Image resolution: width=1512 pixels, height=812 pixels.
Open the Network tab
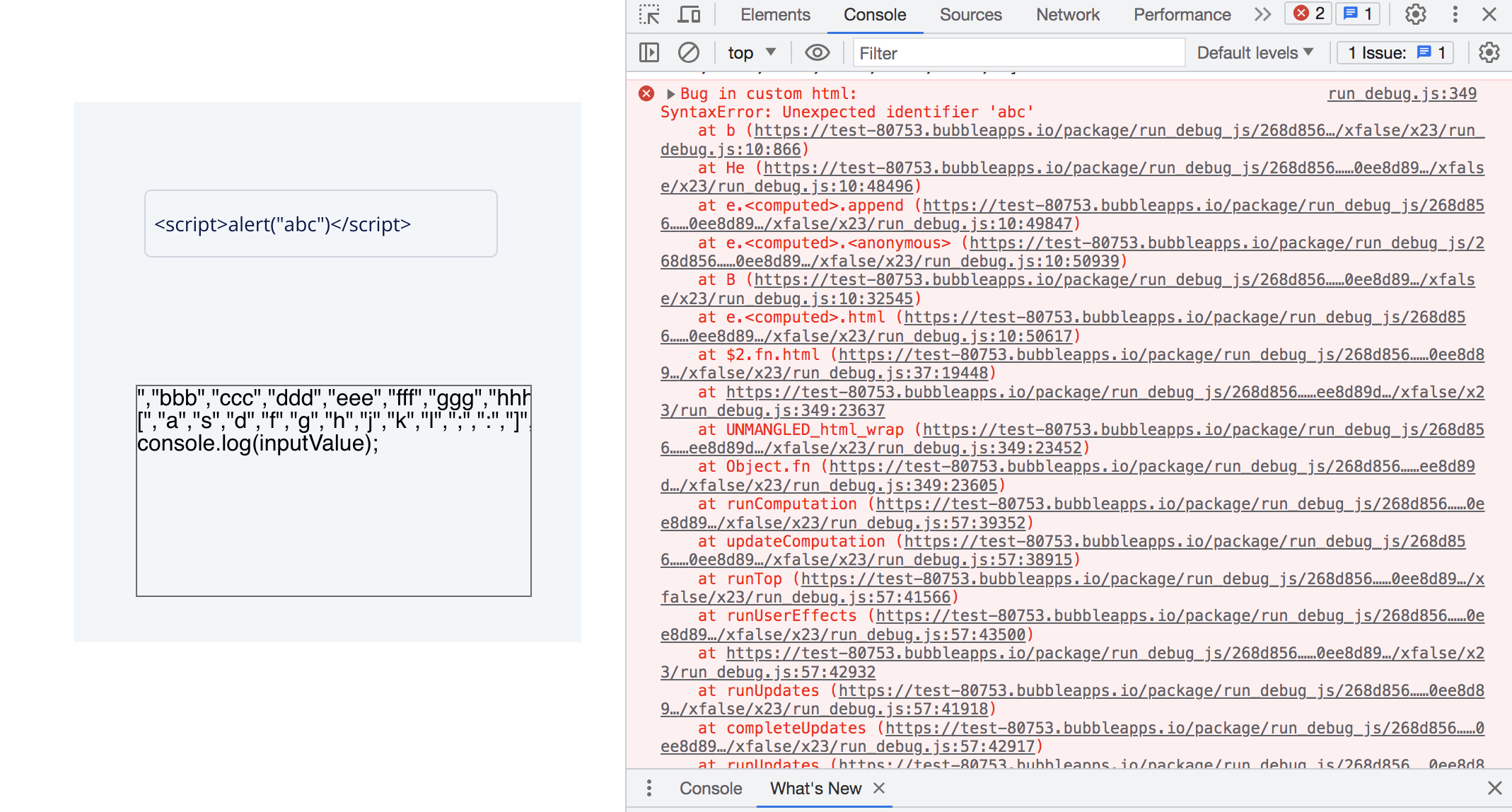[1068, 15]
